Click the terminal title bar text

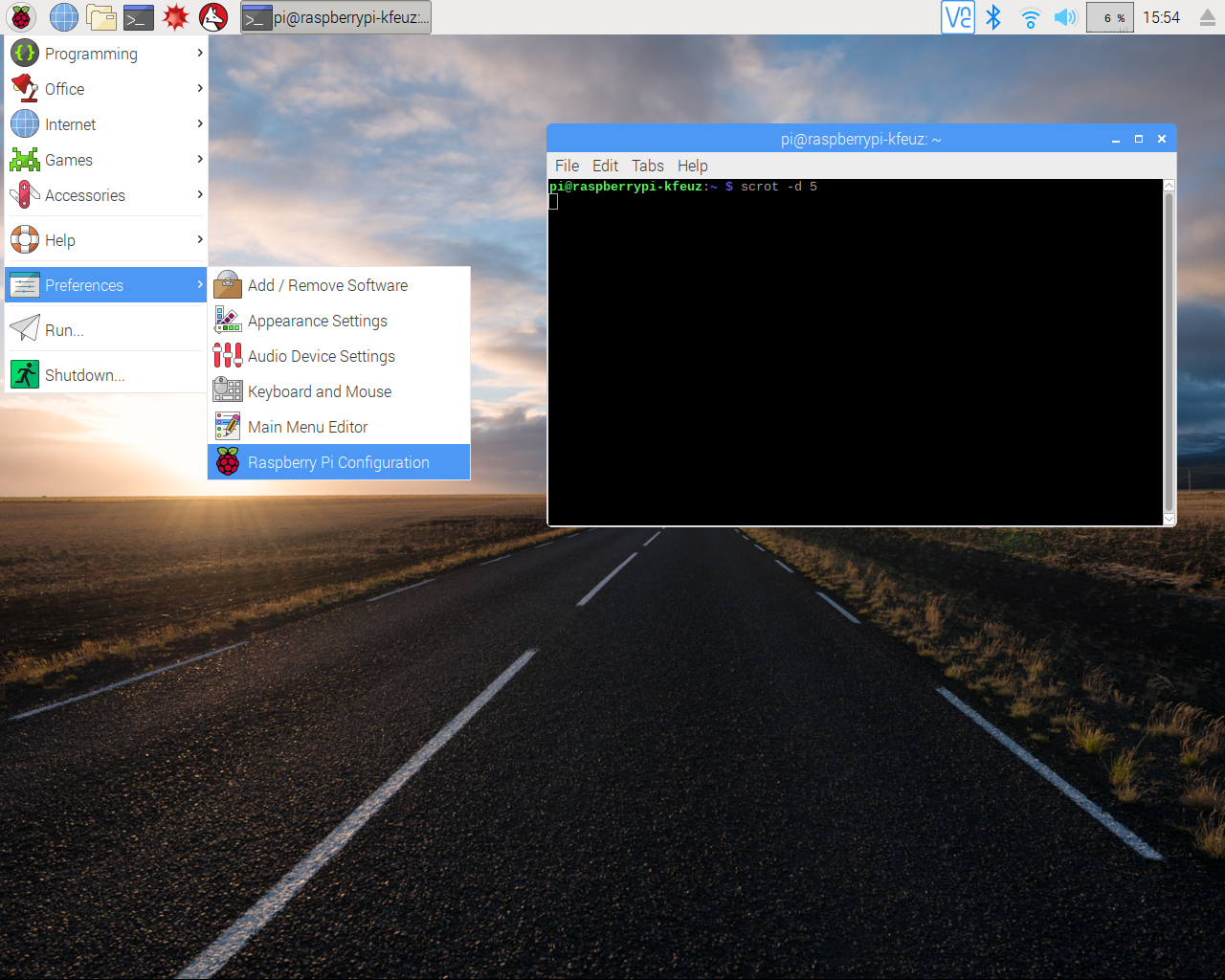pyautogui.click(x=861, y=140)
